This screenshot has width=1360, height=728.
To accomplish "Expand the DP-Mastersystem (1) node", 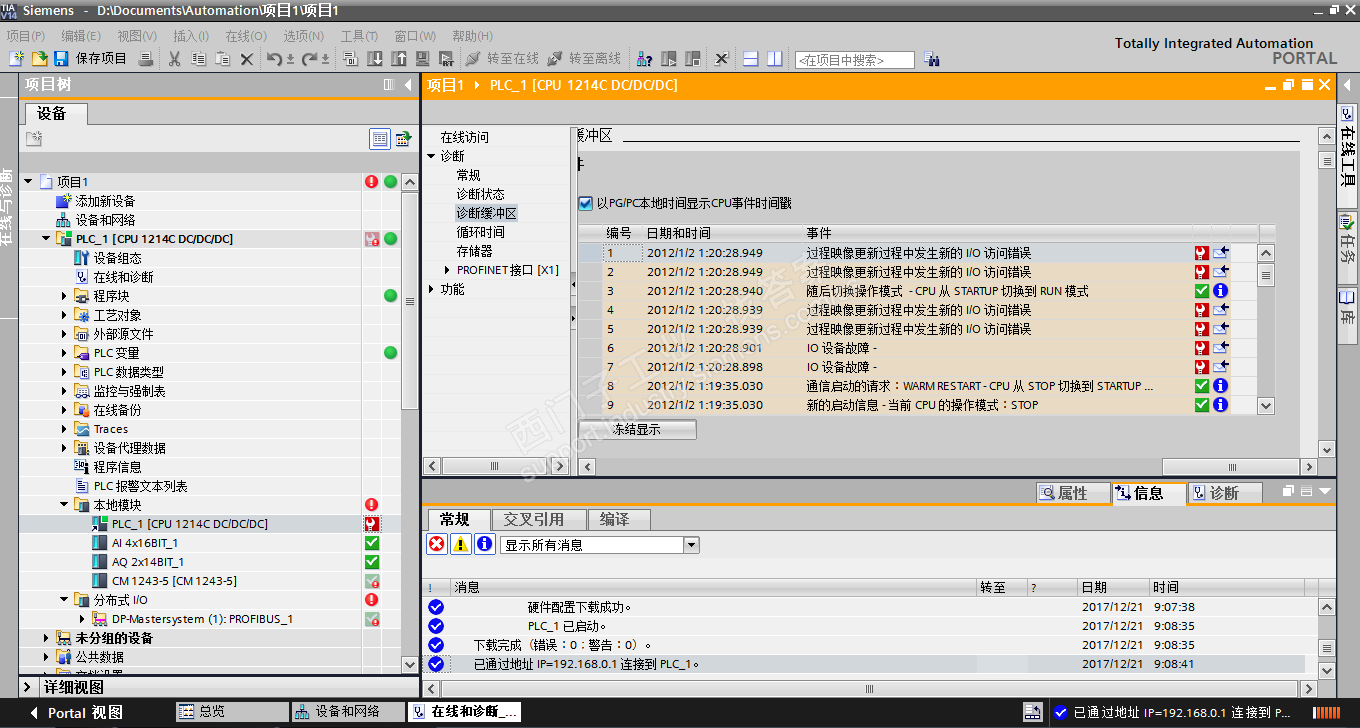I will [x=83, y=619].
